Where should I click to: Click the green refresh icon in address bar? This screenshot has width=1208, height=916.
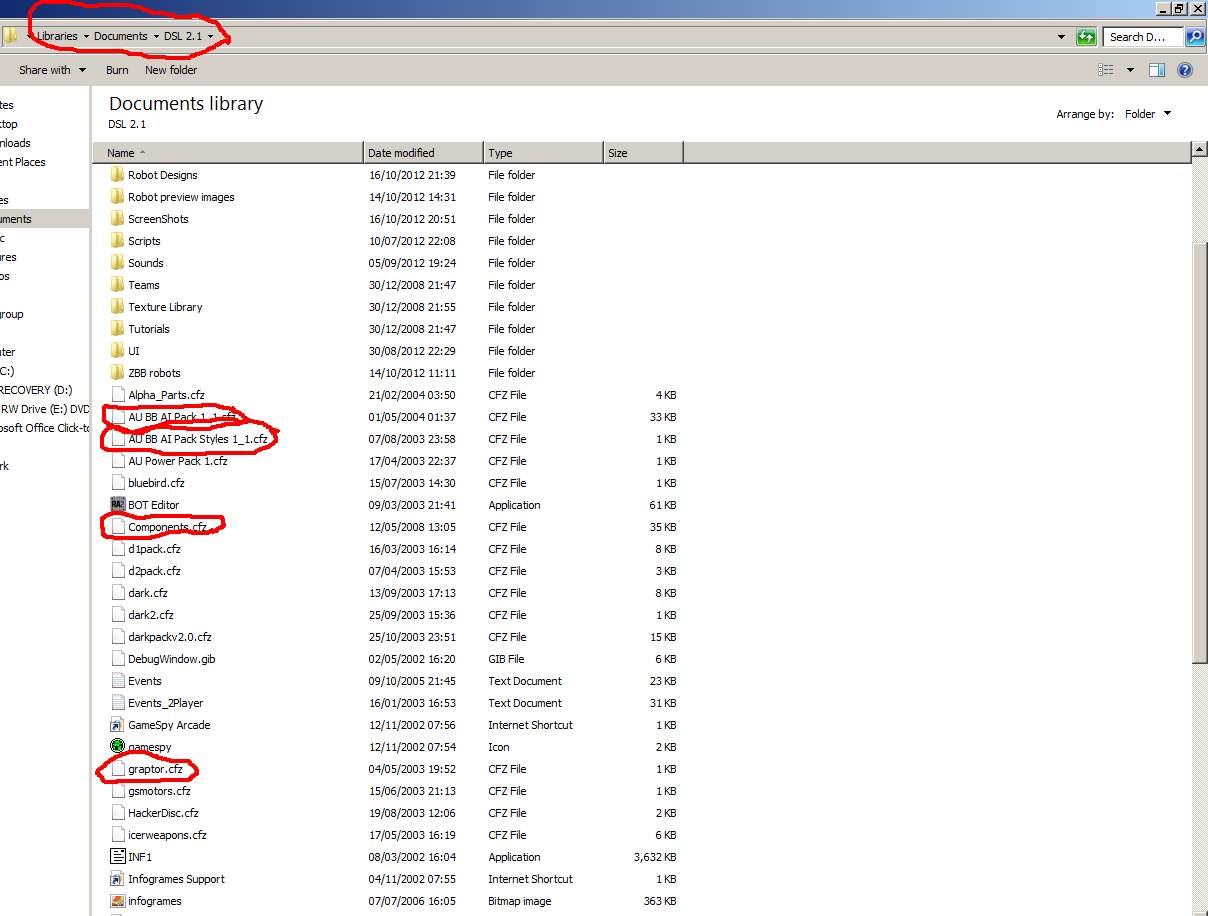1086,37
